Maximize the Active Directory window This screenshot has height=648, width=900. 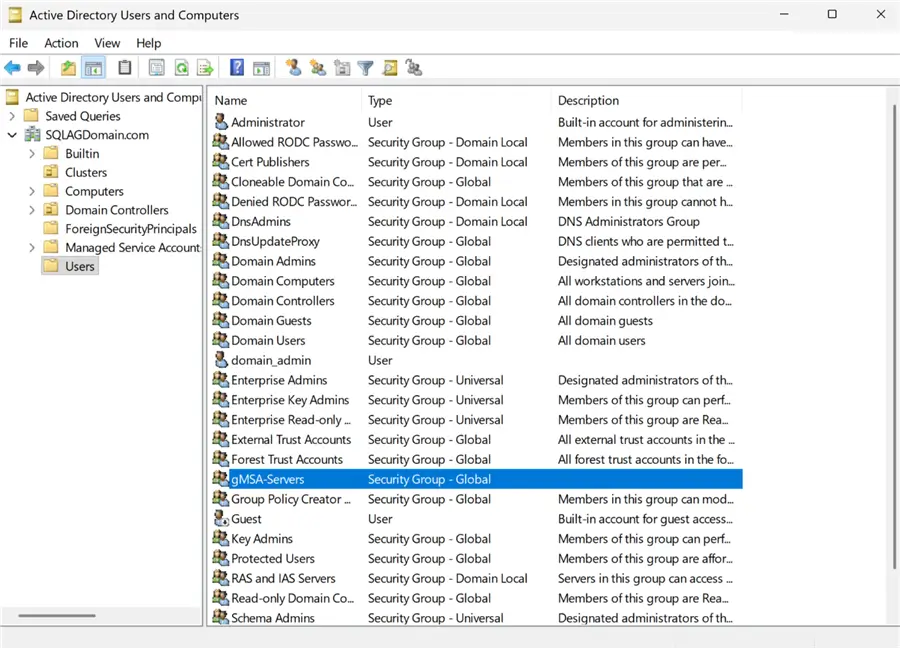tap(832, 14)
